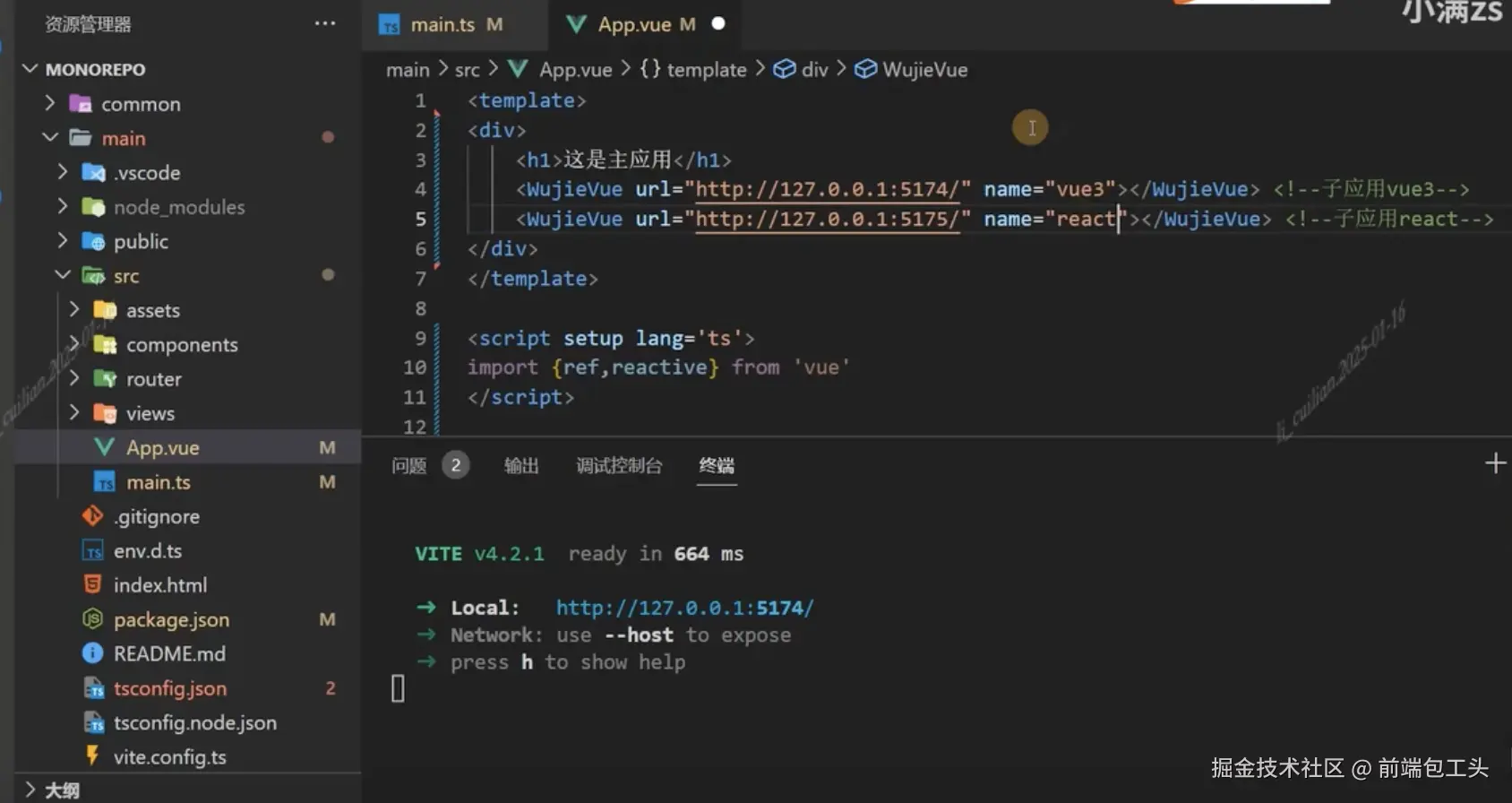The height and width of the screenshot is (803, 1512).
Task: Collapse the main folder chevron
Action: pyautogui.click(x=50, y=138)
